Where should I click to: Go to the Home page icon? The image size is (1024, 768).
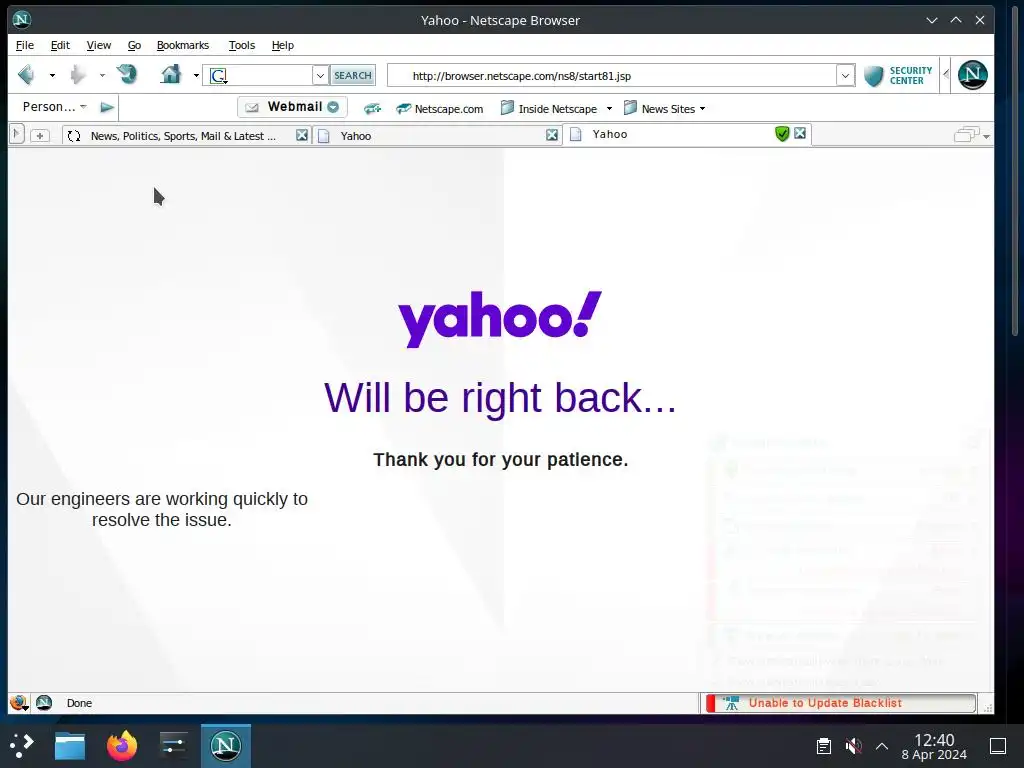click(x=171, y=74)
